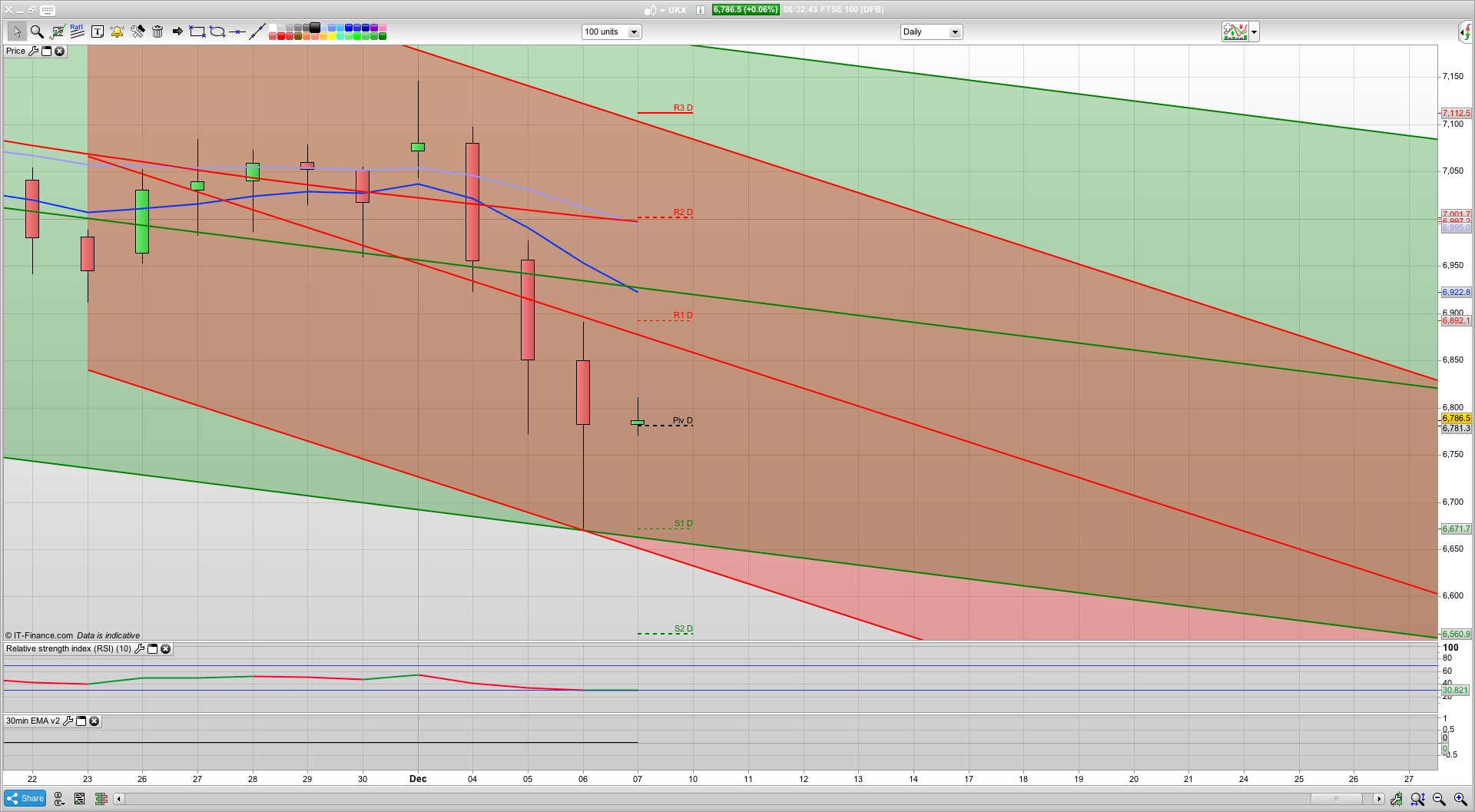
Task: Set a price alert with the bell icon
Action: point(117,31)
